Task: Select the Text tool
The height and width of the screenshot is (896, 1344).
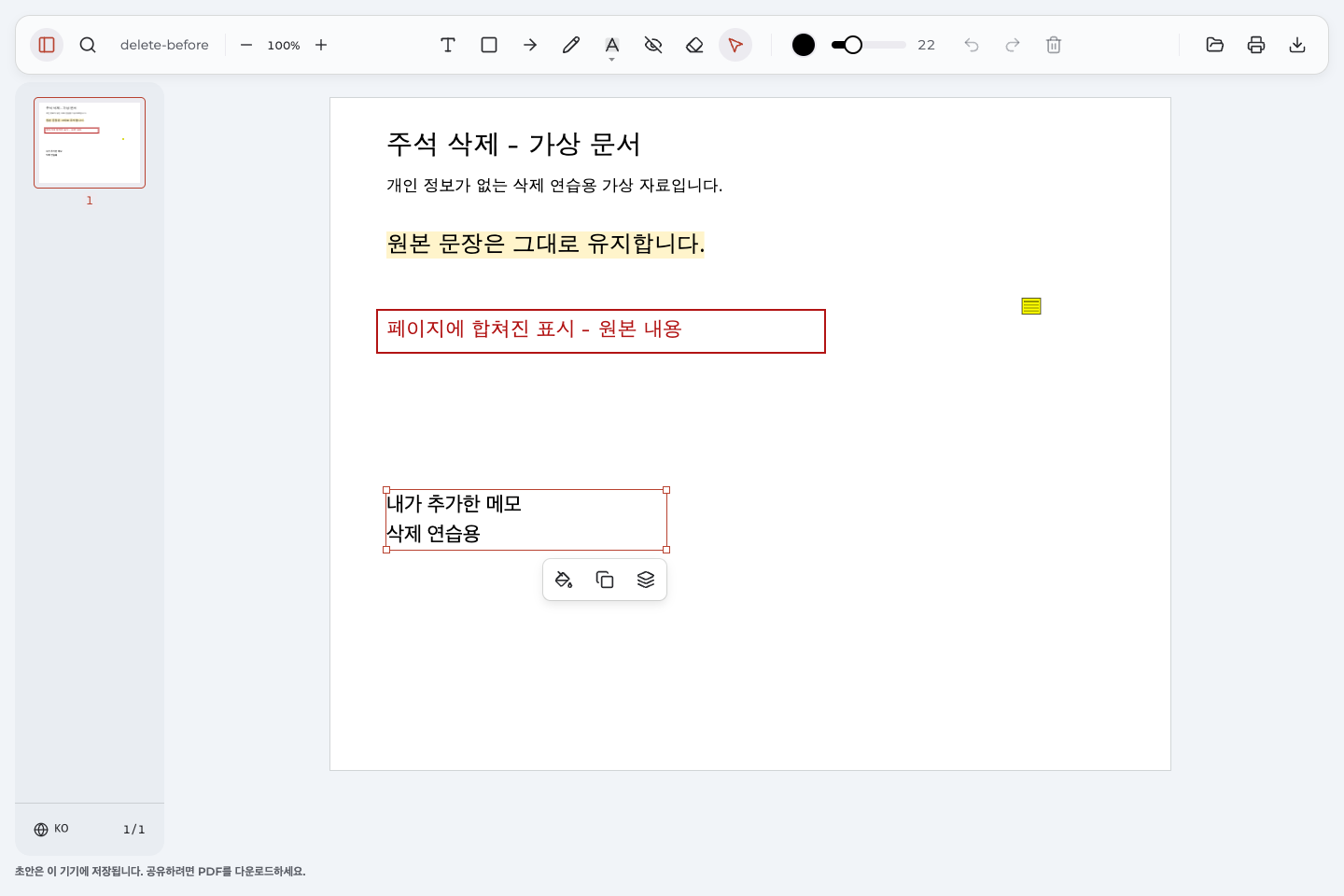Action: coord(448,45)
